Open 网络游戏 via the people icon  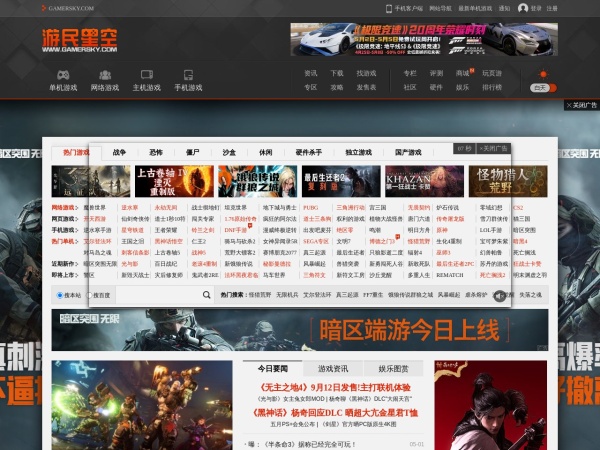click(105, 75)
